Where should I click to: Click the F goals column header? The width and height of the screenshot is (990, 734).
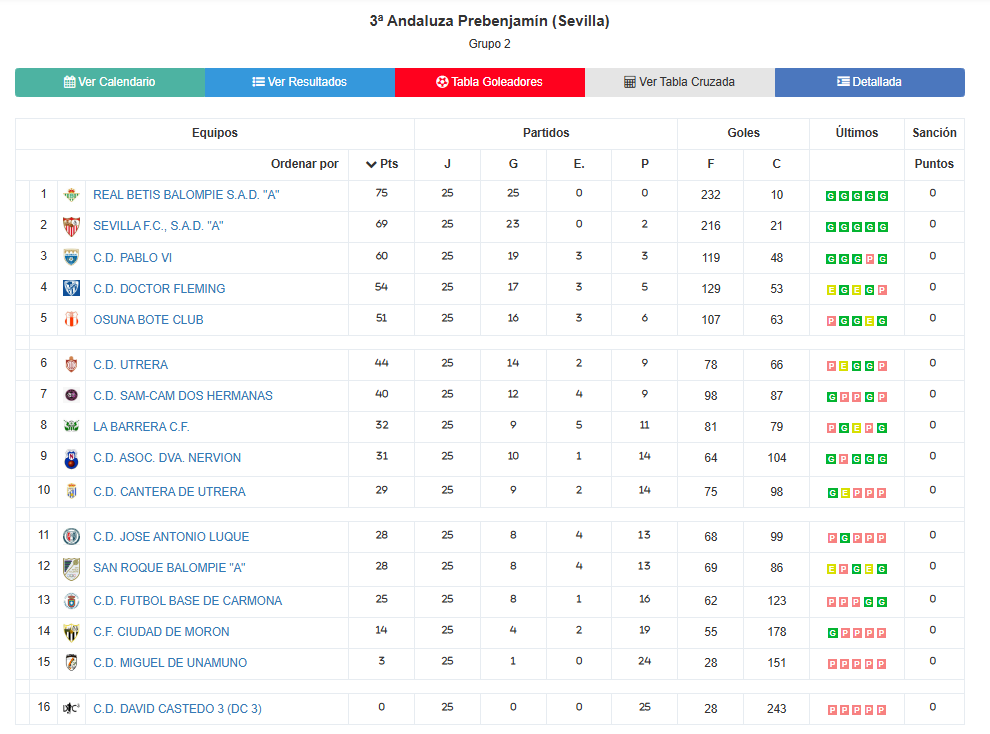[711, 164]
